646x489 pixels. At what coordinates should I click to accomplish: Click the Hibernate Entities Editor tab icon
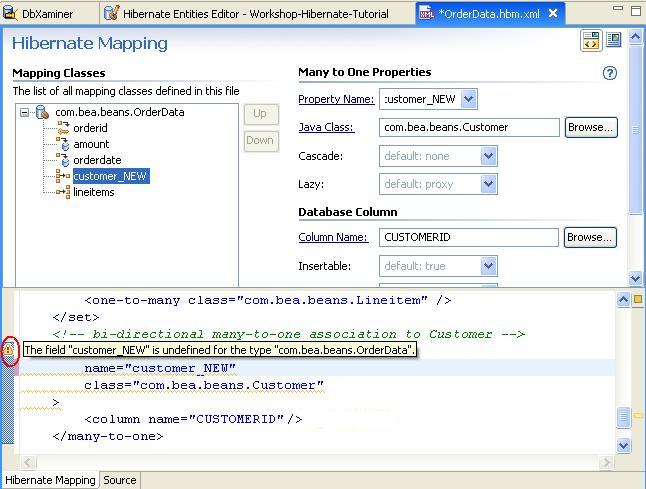click(111, 13)
